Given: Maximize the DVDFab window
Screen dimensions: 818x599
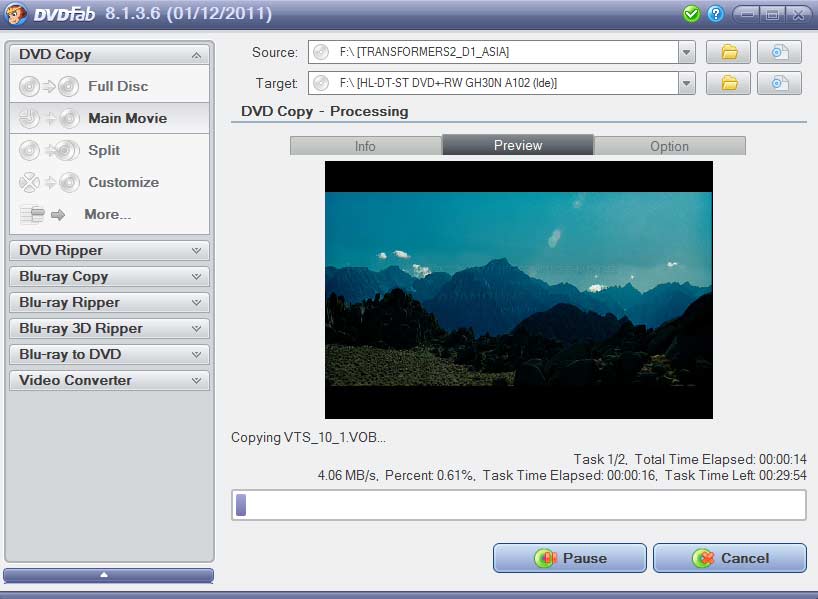Looking at the screenshot, I should 773,14.
